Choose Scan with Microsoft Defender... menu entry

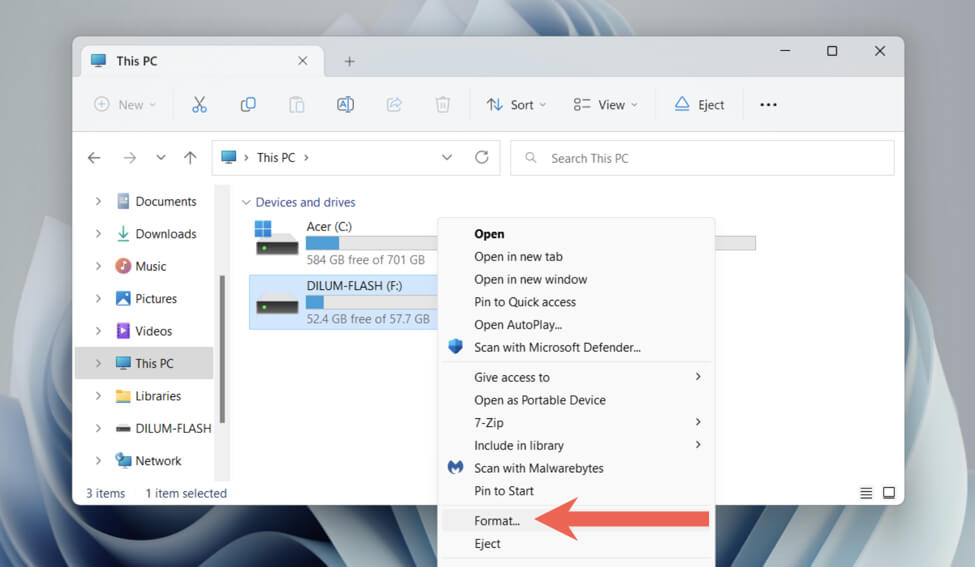(557, 347)
